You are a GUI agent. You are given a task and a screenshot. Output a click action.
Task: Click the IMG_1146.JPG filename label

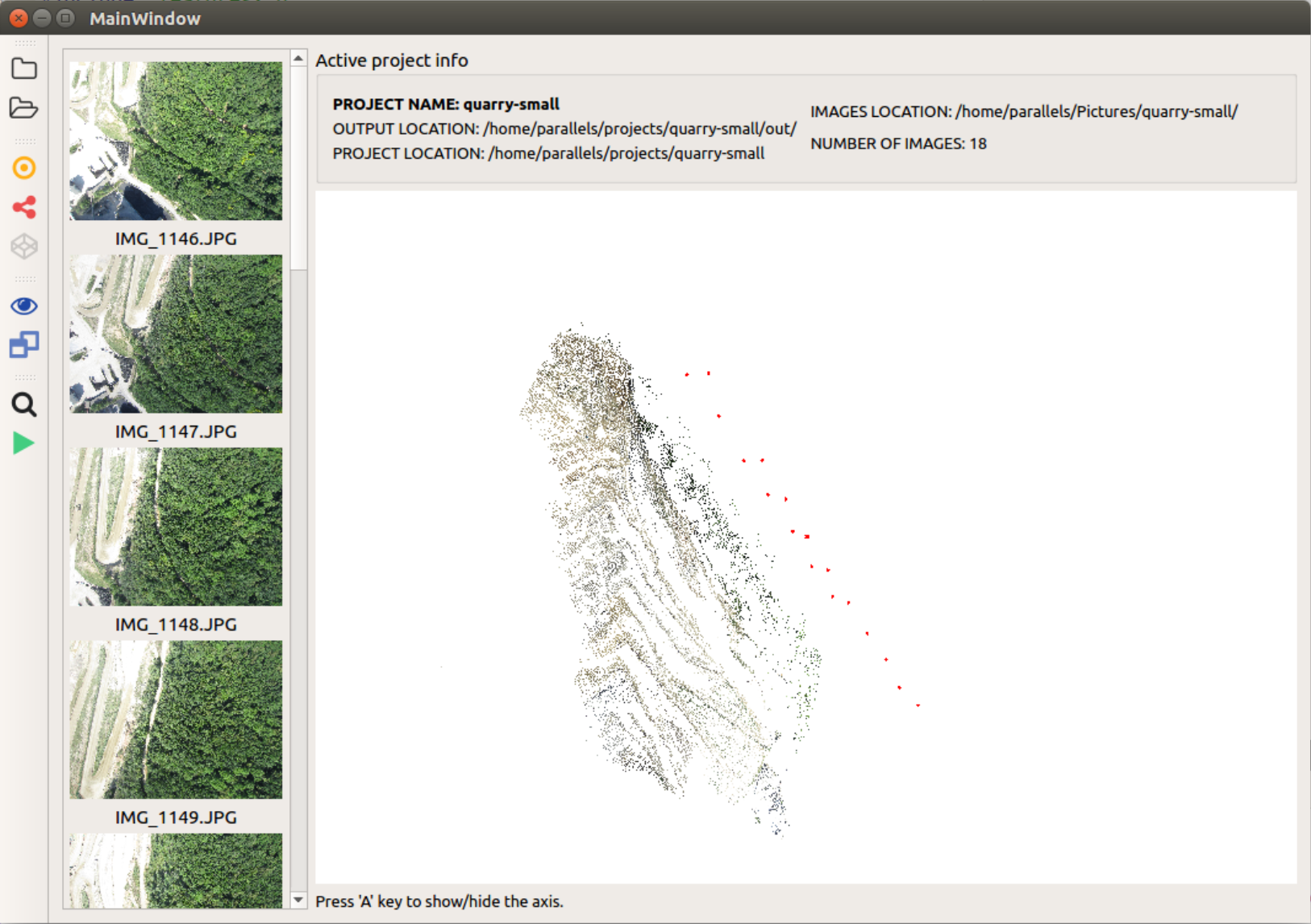[176, 239]
